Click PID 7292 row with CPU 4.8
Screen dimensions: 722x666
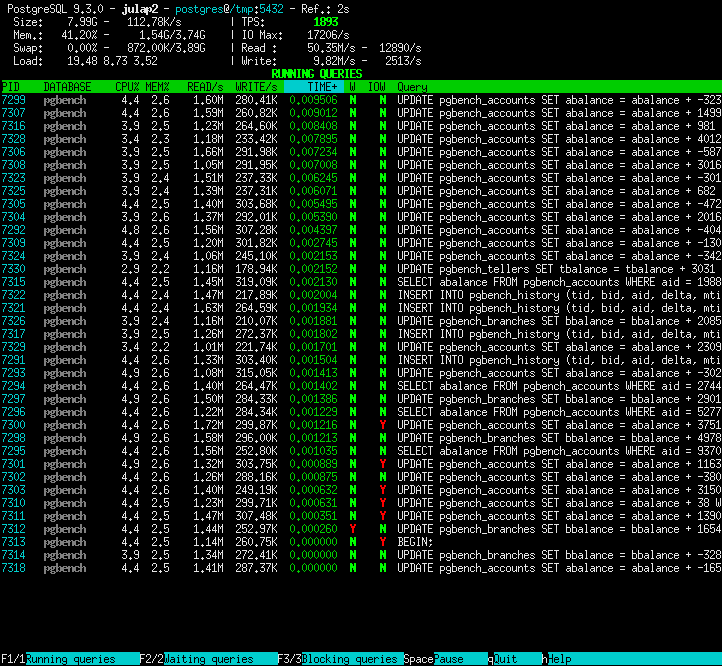(x=361, y=230)
